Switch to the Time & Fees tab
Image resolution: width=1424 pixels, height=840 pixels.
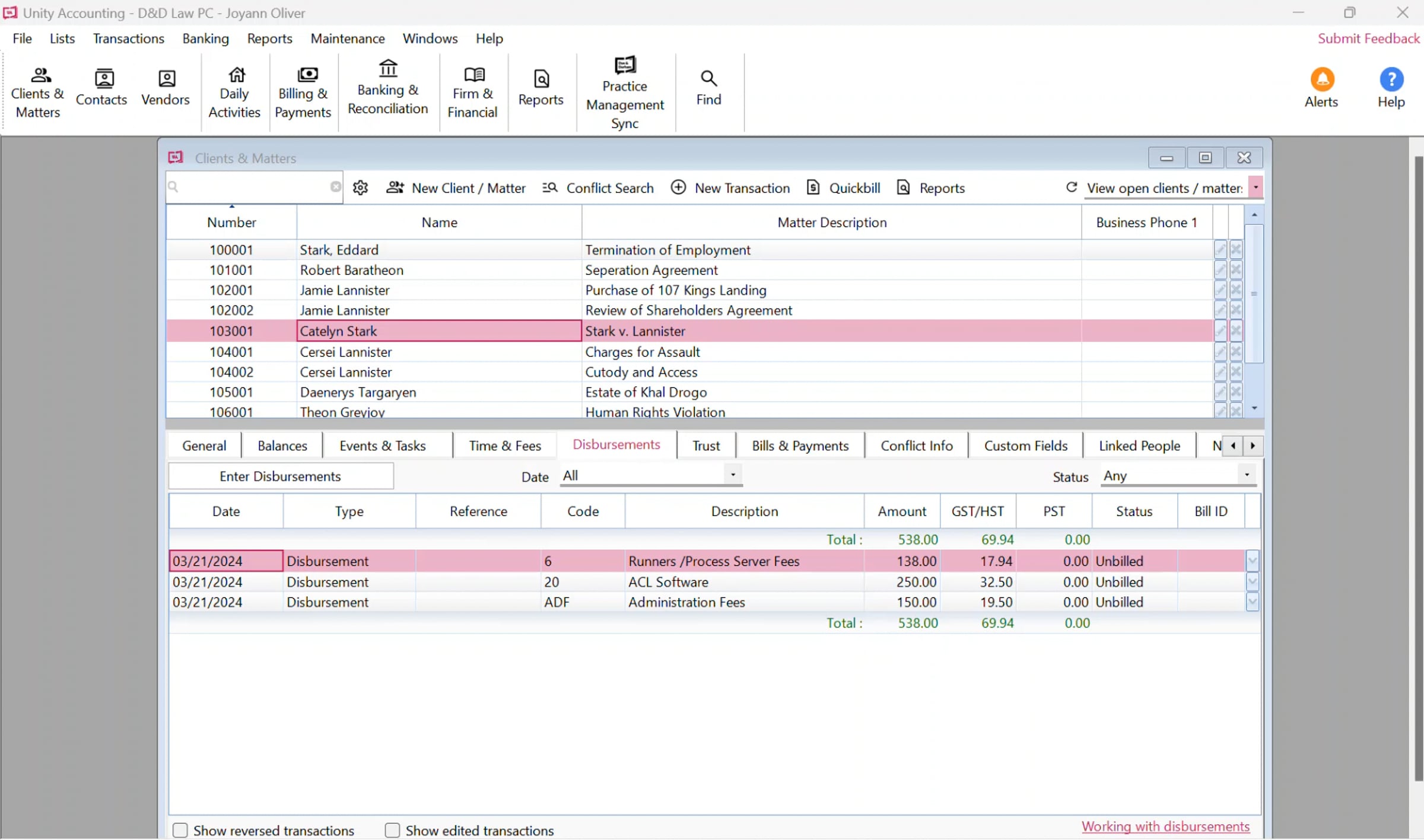[505, 446]
